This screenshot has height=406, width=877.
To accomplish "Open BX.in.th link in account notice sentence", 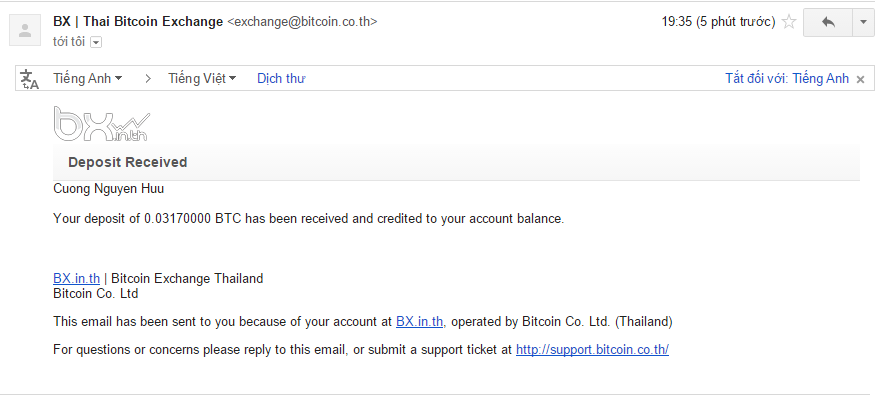I will (x=419, y=322).
